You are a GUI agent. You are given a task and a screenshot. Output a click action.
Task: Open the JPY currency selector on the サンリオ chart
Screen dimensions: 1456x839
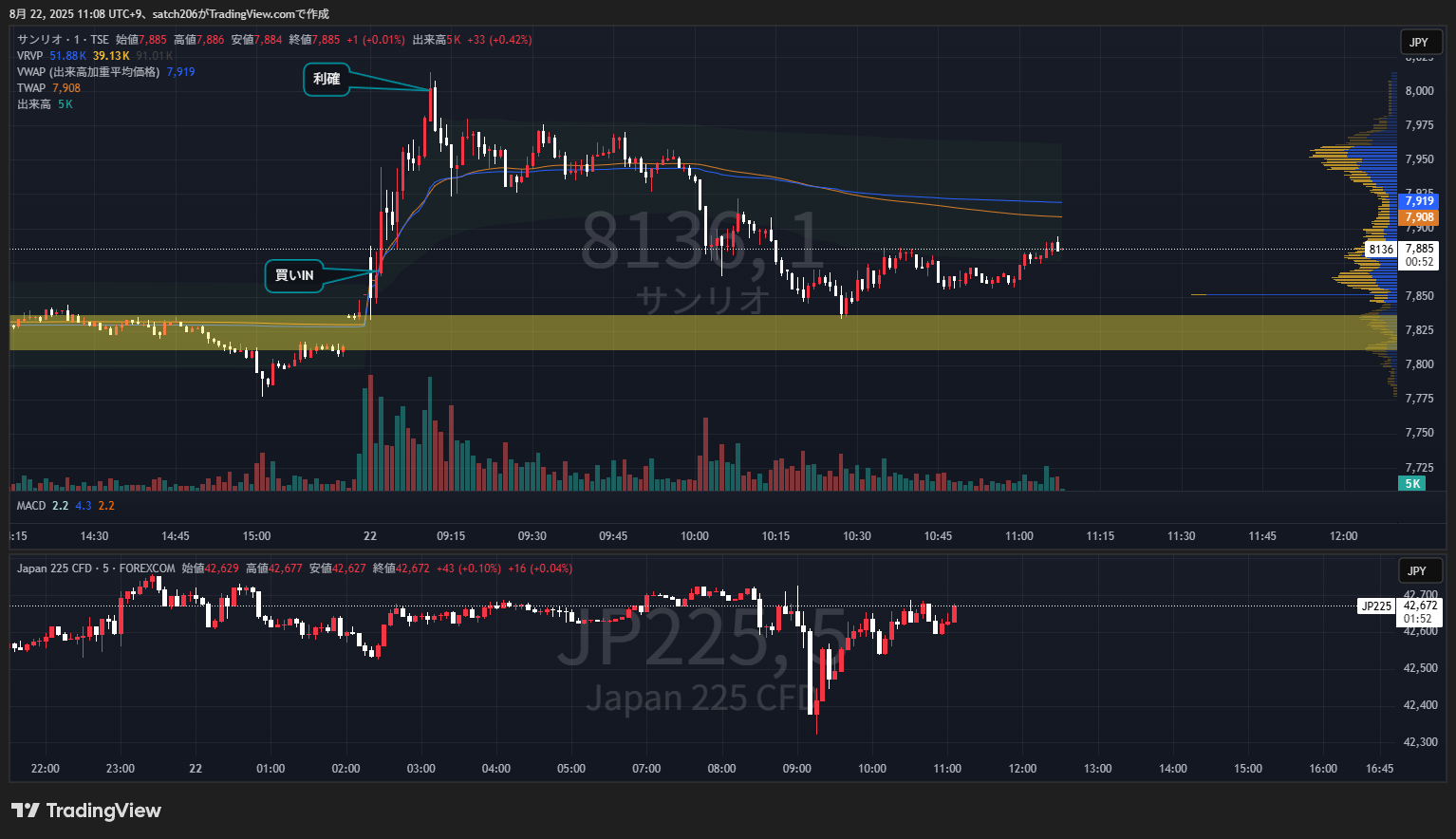click(x=1419, y=42)
